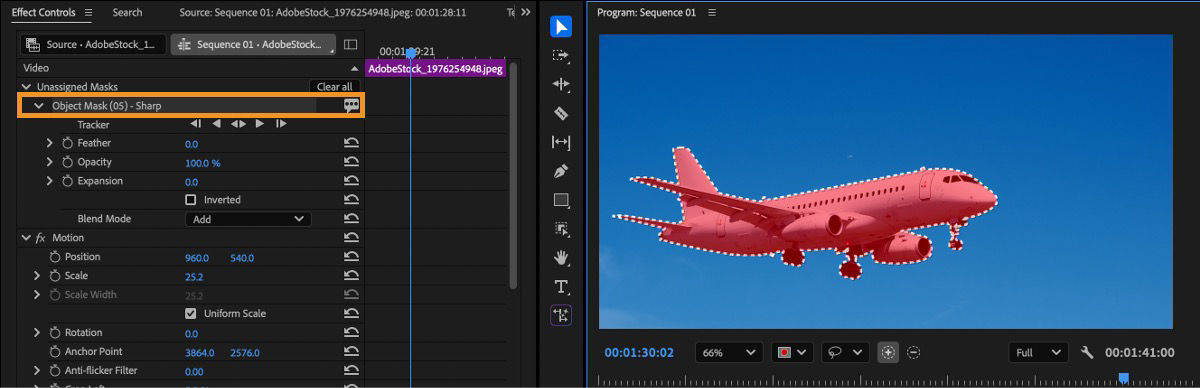Select the Rectangle tool
This screenshot has height=388, width=1200.
(561, 200)
